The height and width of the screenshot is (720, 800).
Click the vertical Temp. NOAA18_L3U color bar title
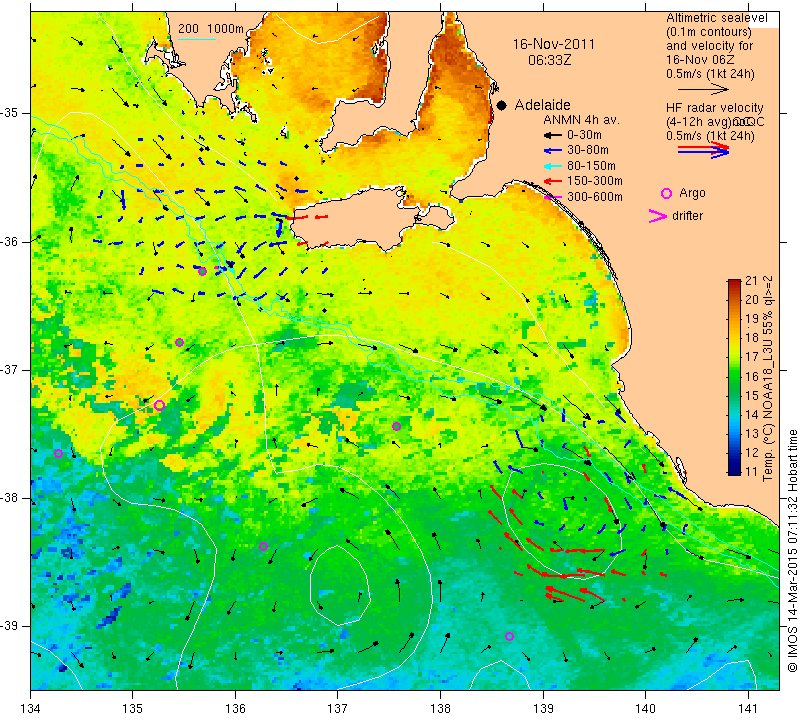pyautogui.click(x=768, y=378)
